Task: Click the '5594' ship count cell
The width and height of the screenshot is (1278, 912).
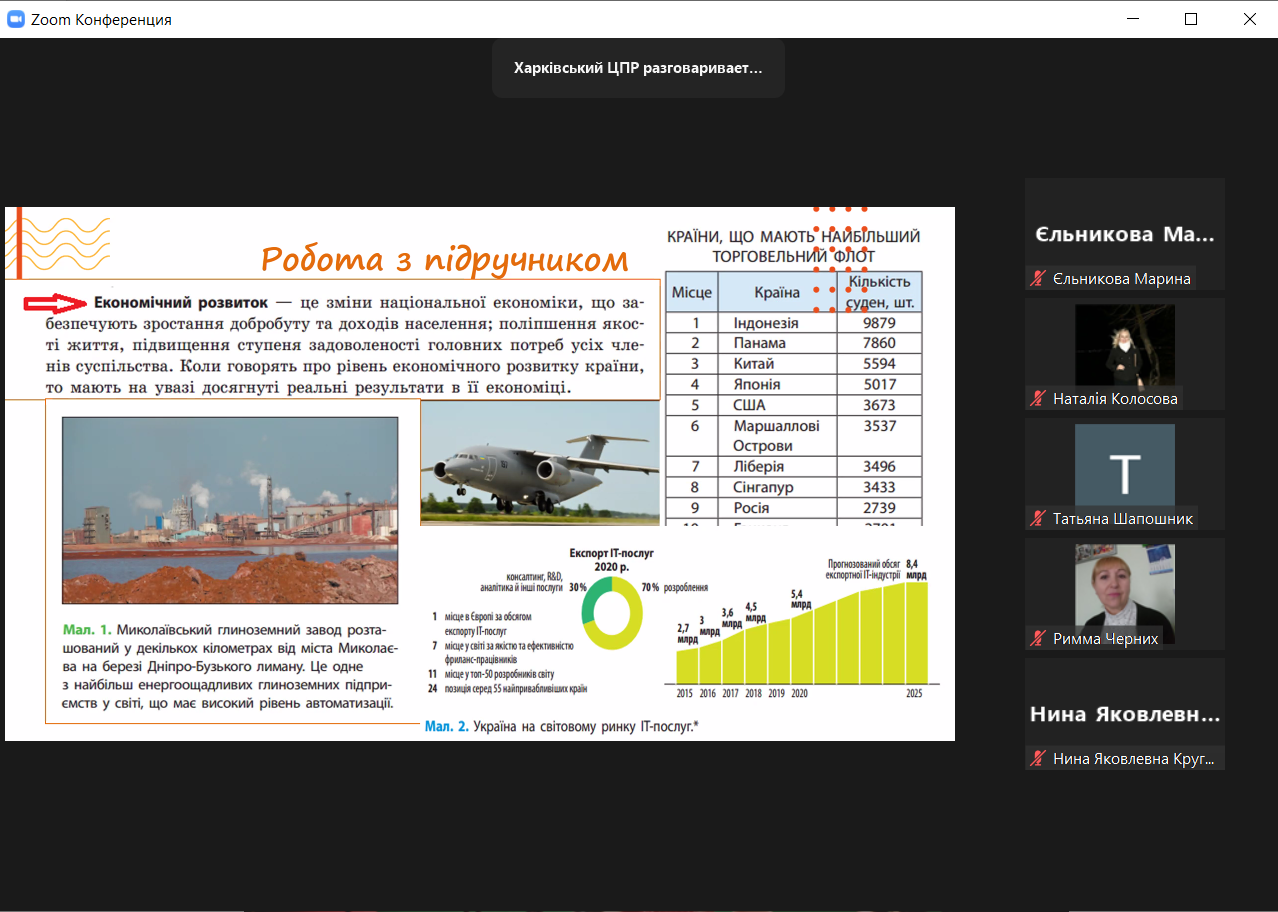Action: click(879, 364)
